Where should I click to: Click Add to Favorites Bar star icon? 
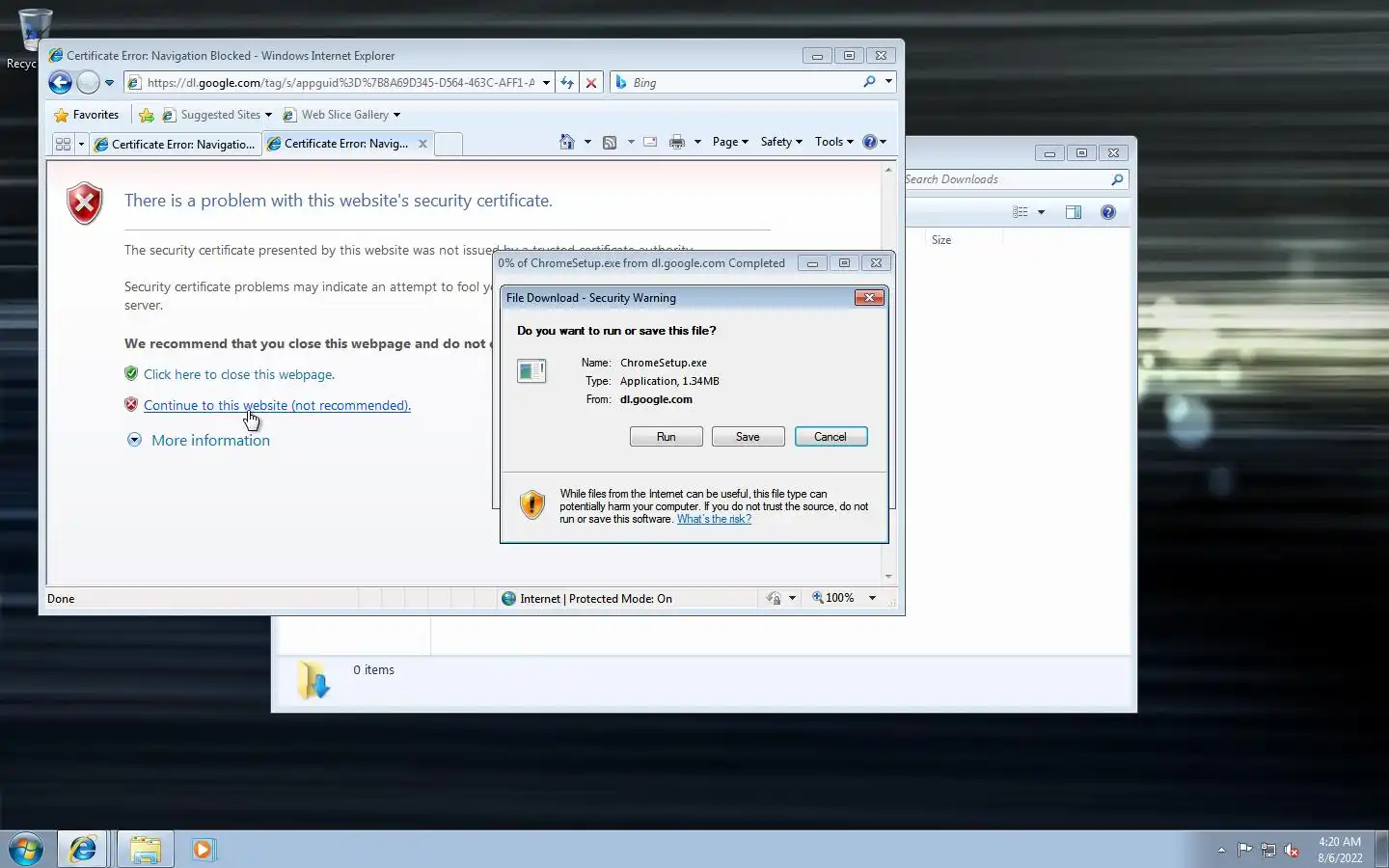click(146, 115)
